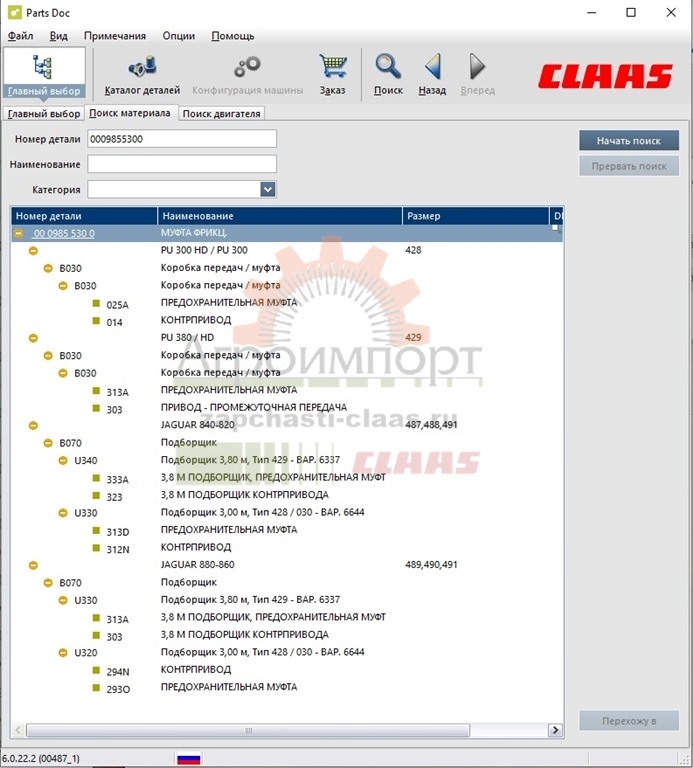Image resolution: width=693 pixels, height=768 pixels.
Task: Collapse the U340 node
Action: (x=63, y=460)
